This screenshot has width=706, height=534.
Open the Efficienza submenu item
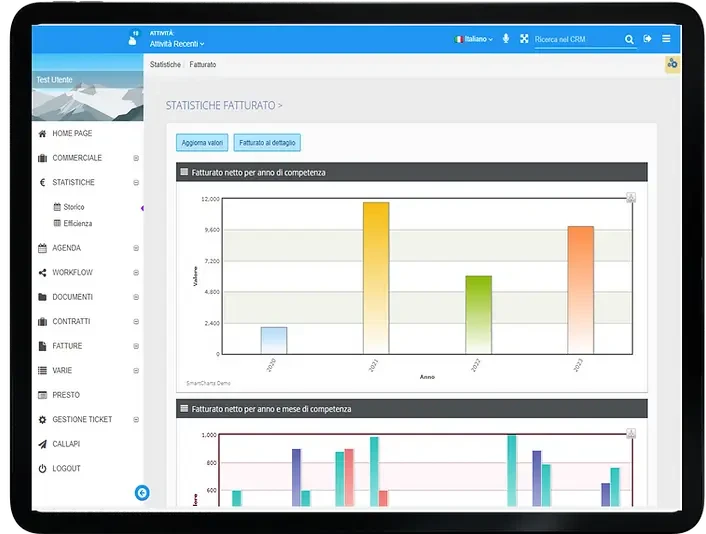click(x=77, y=223)
